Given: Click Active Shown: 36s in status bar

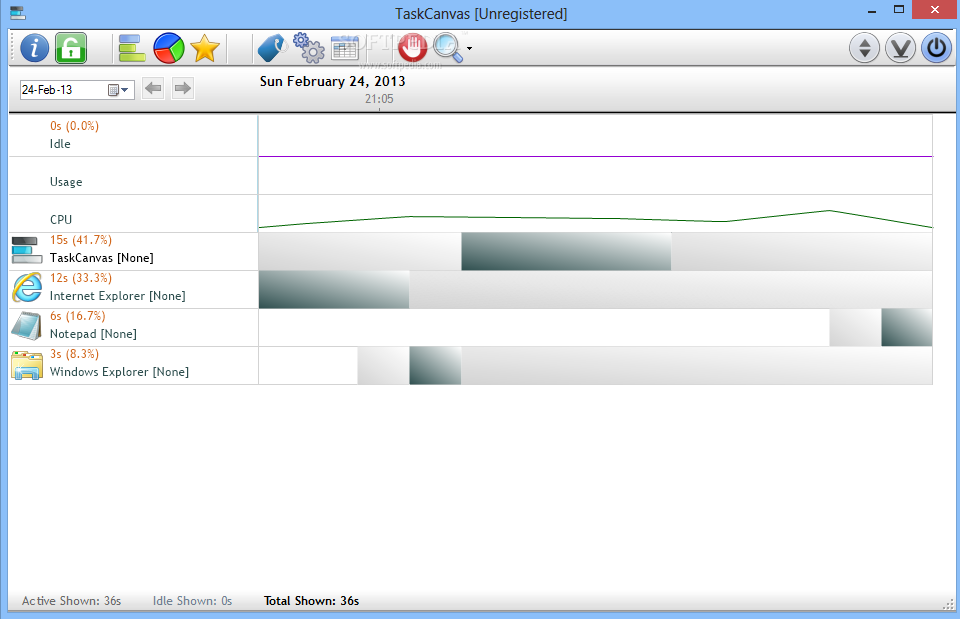Looking at the screenshot, I should [x=72, y=601].
